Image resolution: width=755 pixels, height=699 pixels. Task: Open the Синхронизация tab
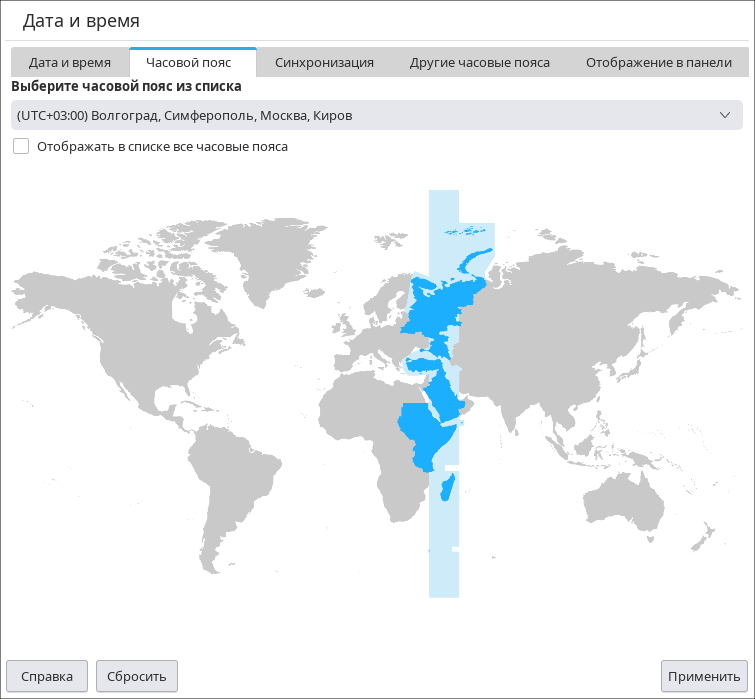(324, 63)
